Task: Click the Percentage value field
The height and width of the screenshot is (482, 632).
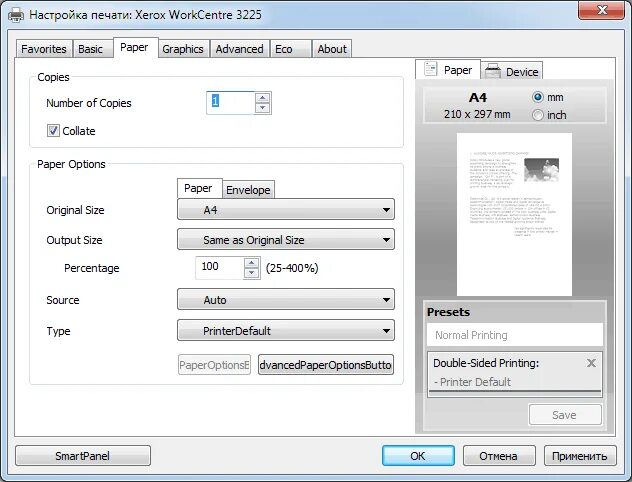Action: pos(220,268)
